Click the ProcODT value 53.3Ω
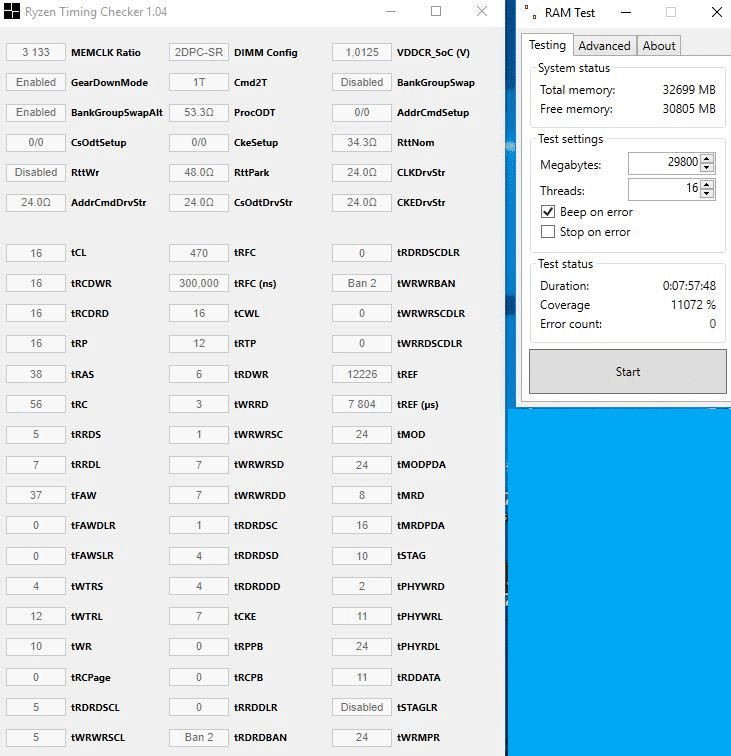 199,112
